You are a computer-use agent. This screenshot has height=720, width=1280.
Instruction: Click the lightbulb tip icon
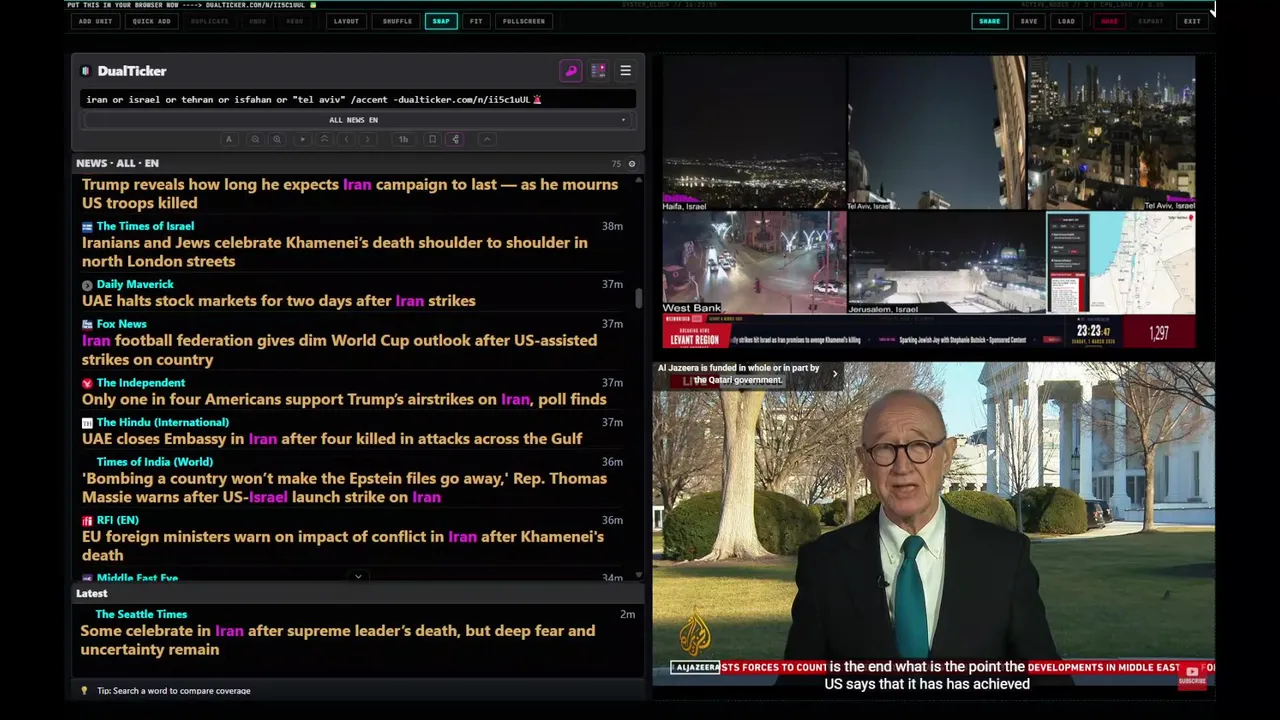(x=85, y=691)
